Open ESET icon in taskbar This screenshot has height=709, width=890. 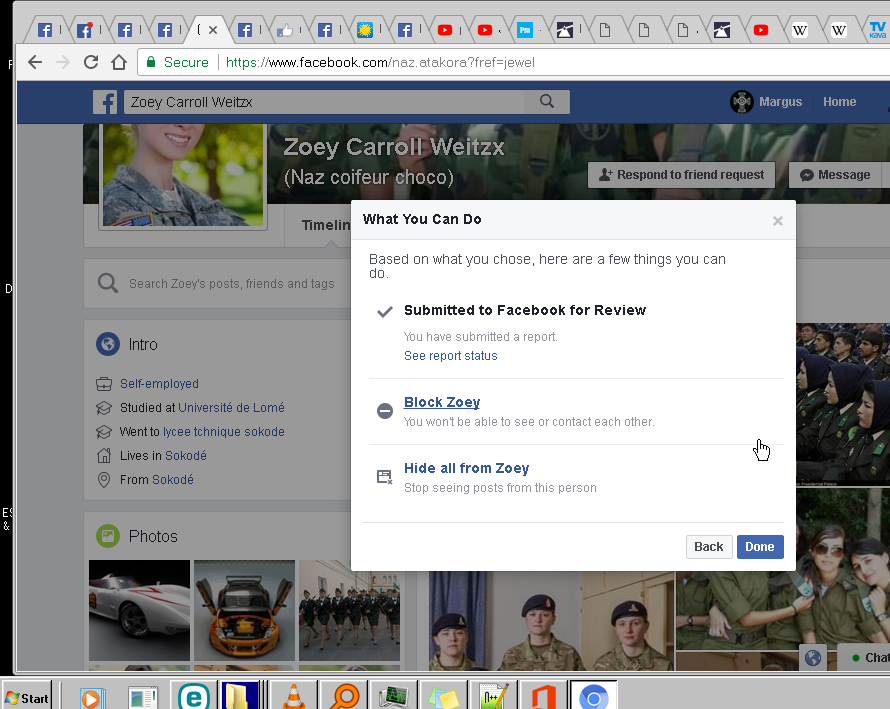pos(194,697)
